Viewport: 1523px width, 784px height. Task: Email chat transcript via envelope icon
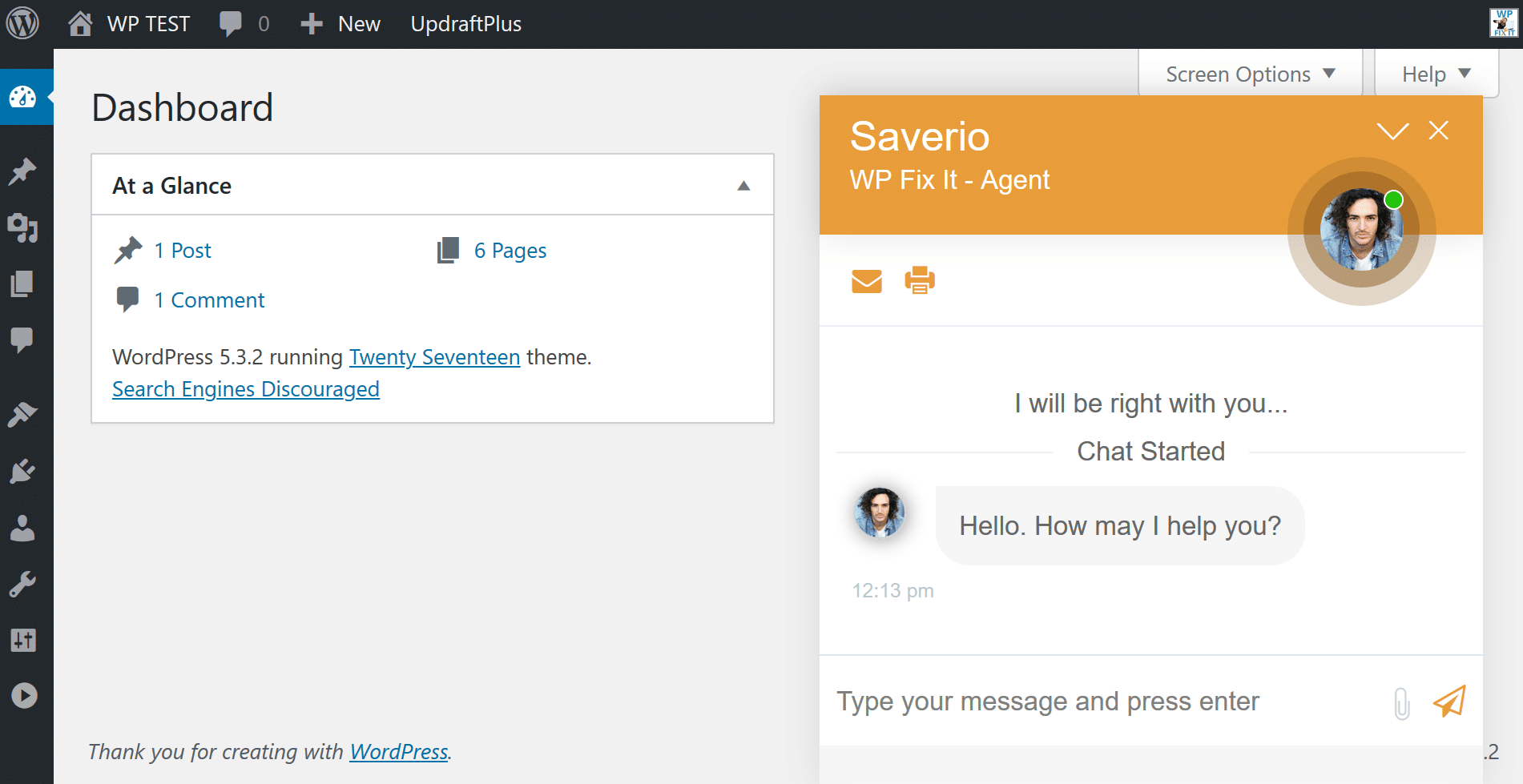tap(867, 281)
